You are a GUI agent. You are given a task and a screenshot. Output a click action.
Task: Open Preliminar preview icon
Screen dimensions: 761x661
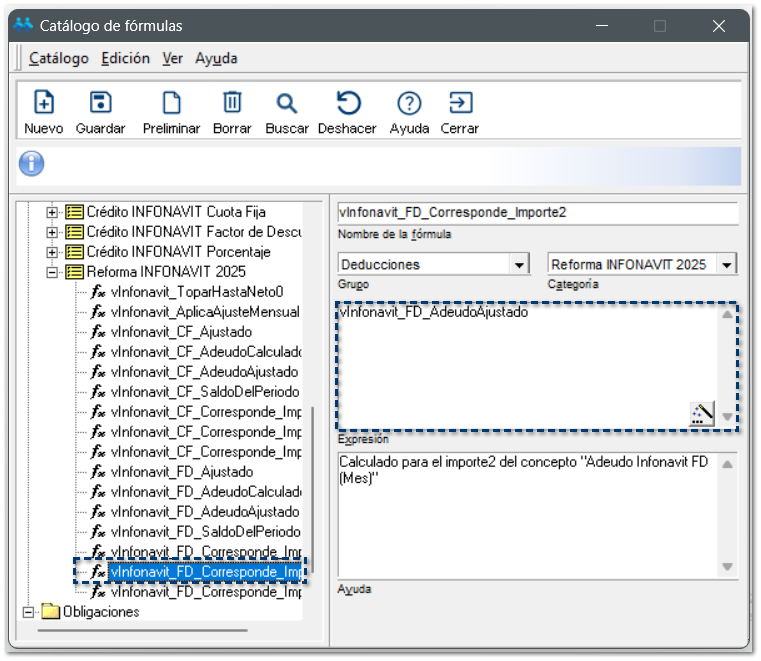coord(172,103)
